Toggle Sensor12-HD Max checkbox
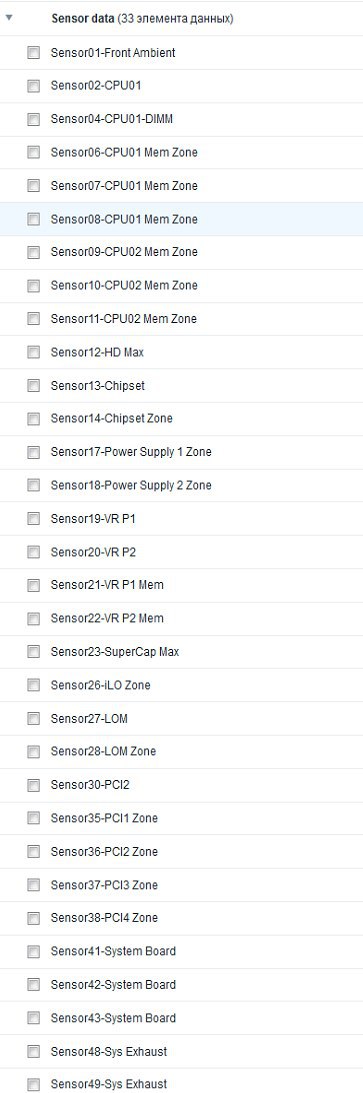This screenshot has width=363, height=1093. [x=33, y=353]
